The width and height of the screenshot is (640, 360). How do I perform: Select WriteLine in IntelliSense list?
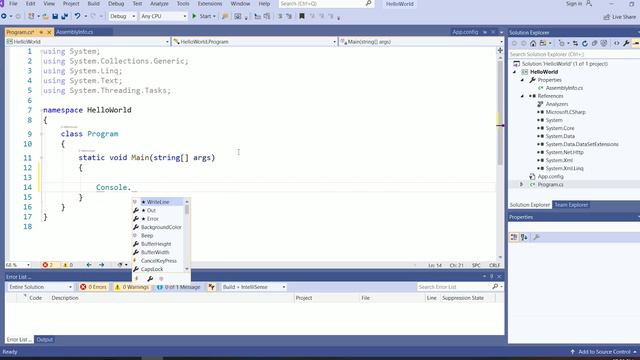[x=158, y=202]
